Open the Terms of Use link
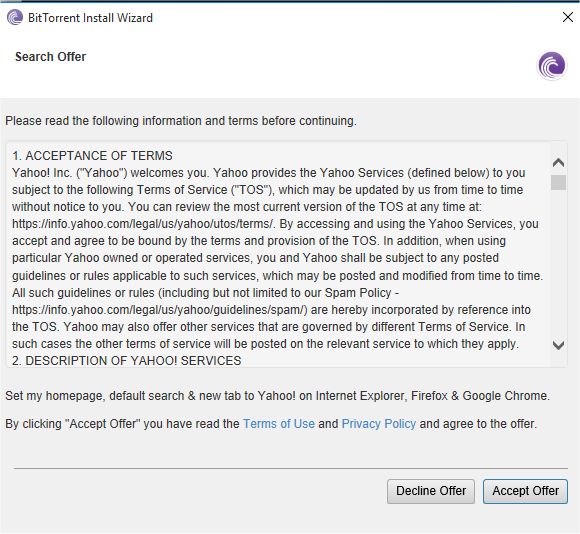Screen dimensions: 580x534 [279, 424]
